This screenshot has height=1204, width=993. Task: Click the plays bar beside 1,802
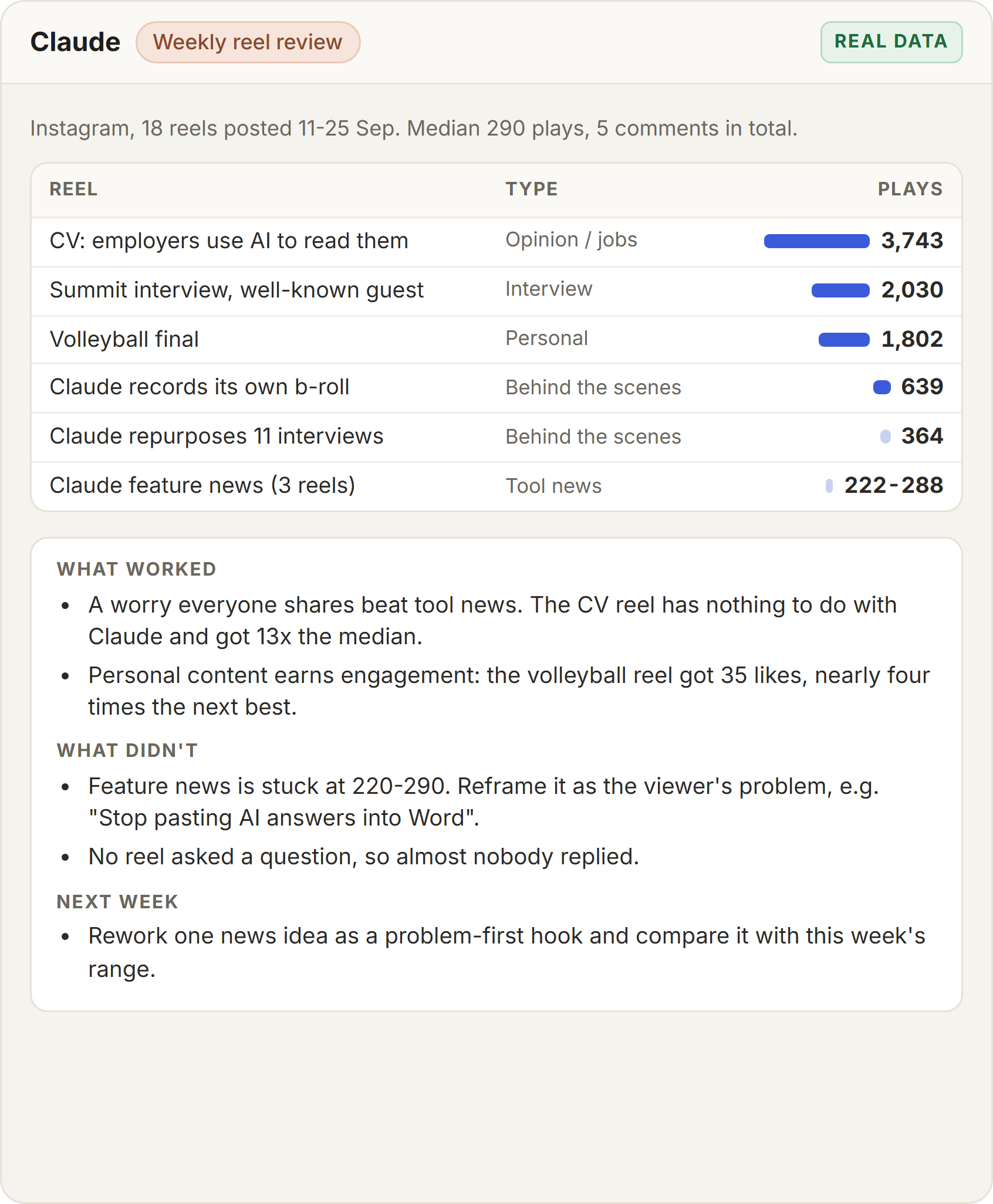(x=844, y=340)
